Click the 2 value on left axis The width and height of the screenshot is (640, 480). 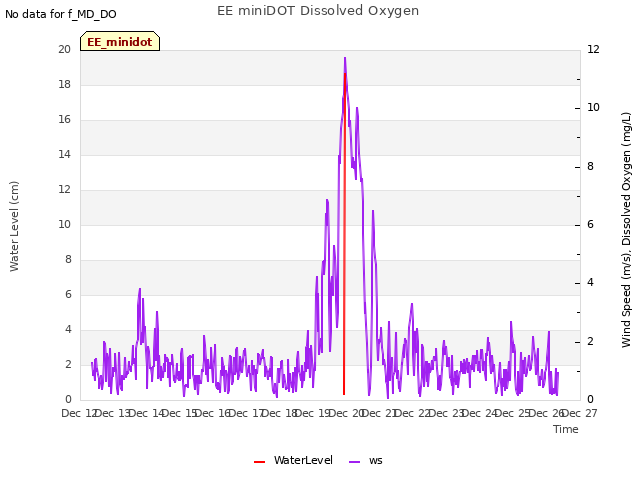68,364
